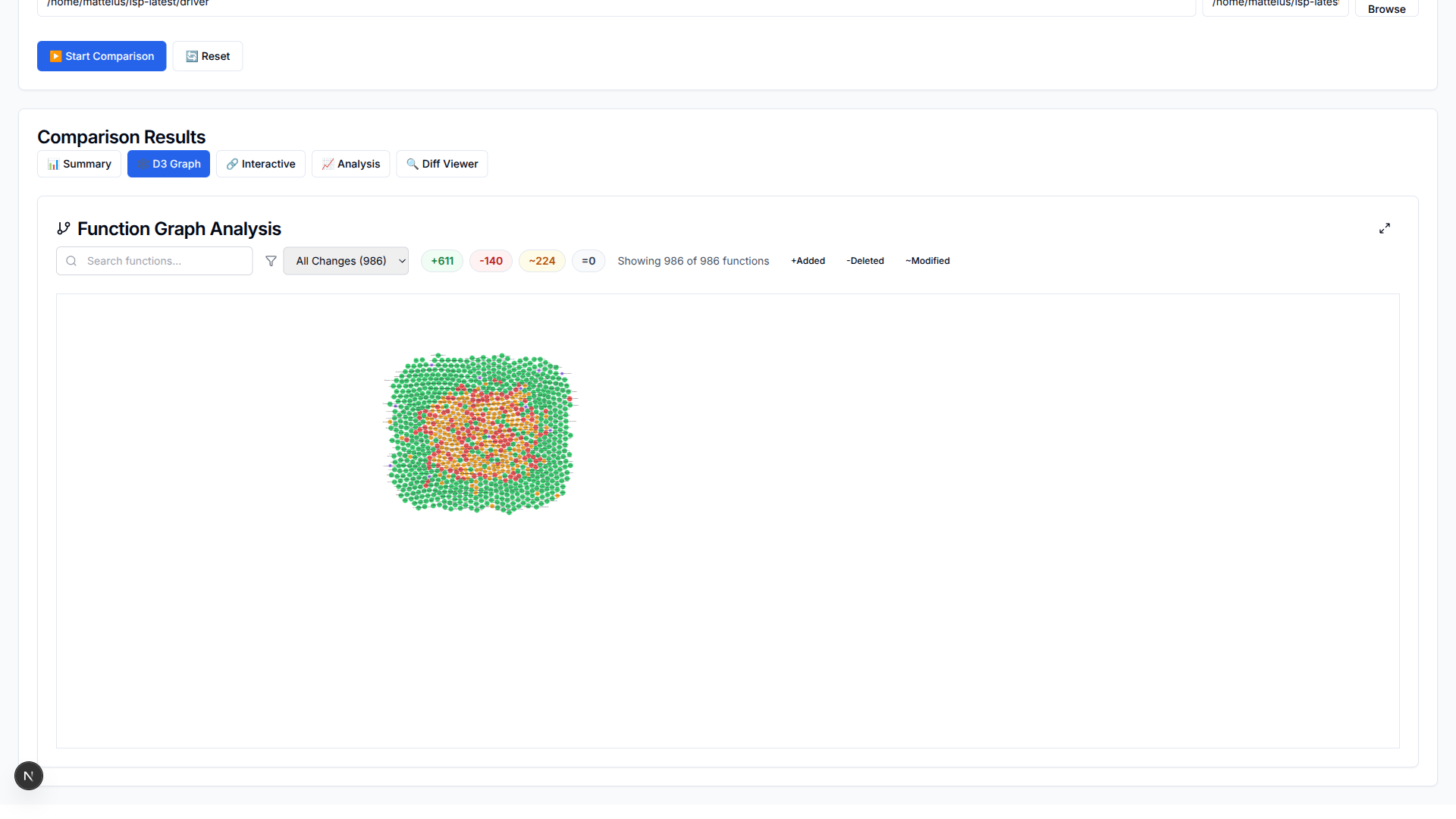This screenshot has width=1456, height=819.
Task: Click the fullscreen expand icon
Action: click(1385, 228)
